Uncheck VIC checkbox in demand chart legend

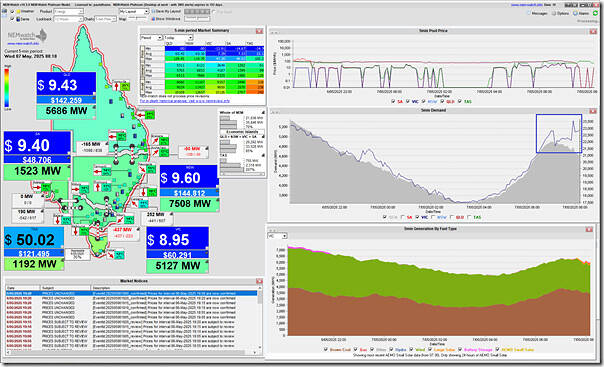[x=418, y=218]
